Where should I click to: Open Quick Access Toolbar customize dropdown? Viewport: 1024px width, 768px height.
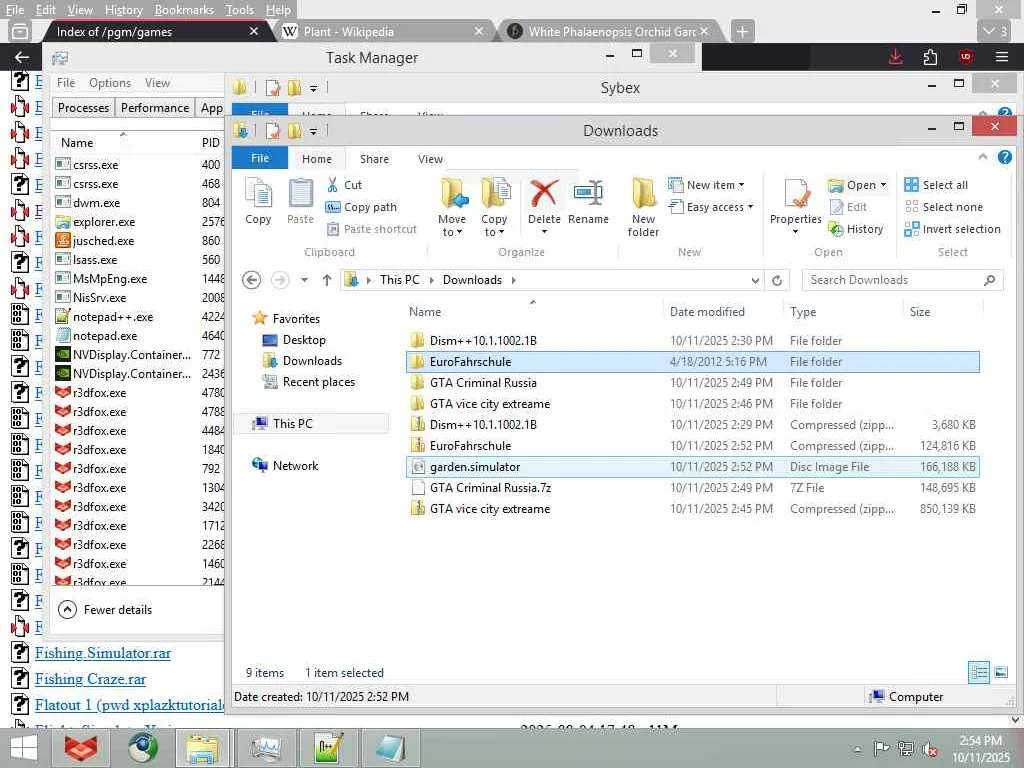[x=313, y=132]
